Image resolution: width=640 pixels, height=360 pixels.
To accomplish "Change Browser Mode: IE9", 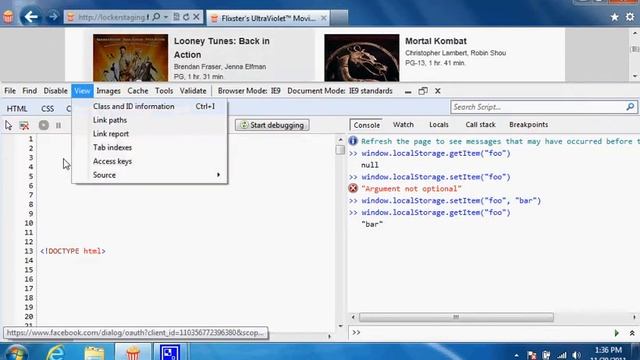I will (x=249, y=91).
